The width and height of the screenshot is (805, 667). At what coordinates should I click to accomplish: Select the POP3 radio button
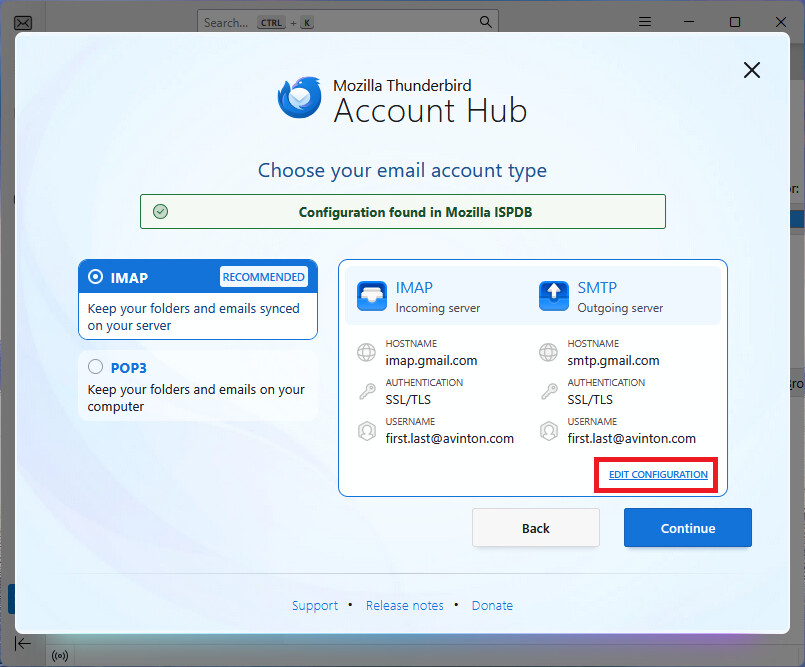(x=95, y=367)
